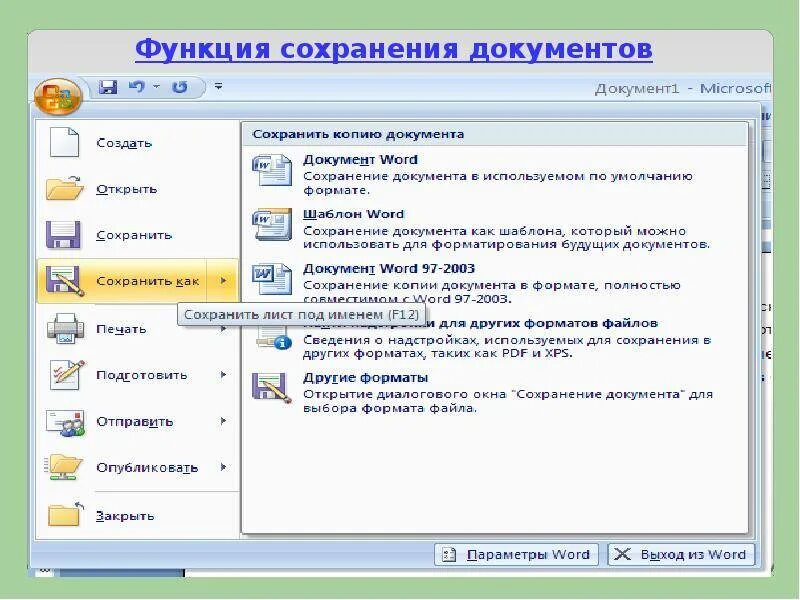Choose the Сохранить menu entry
This screenshot has width=800, height=600.
(x=138, y=235)
